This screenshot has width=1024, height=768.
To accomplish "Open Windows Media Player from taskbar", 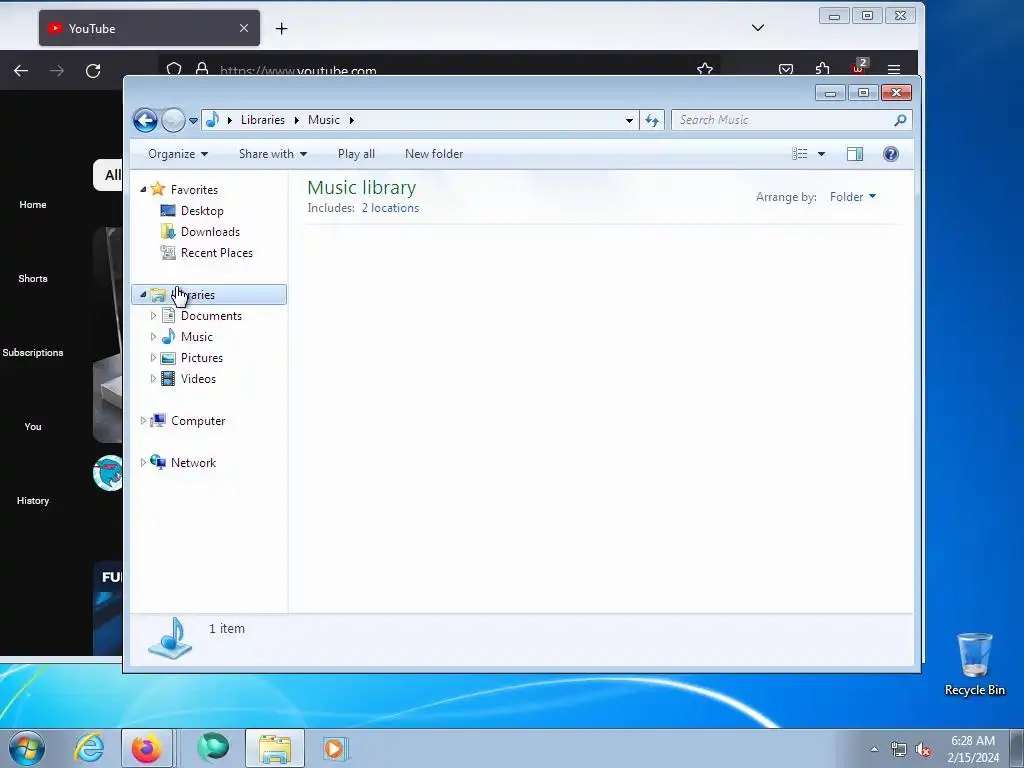I will (x=335, y=748).
